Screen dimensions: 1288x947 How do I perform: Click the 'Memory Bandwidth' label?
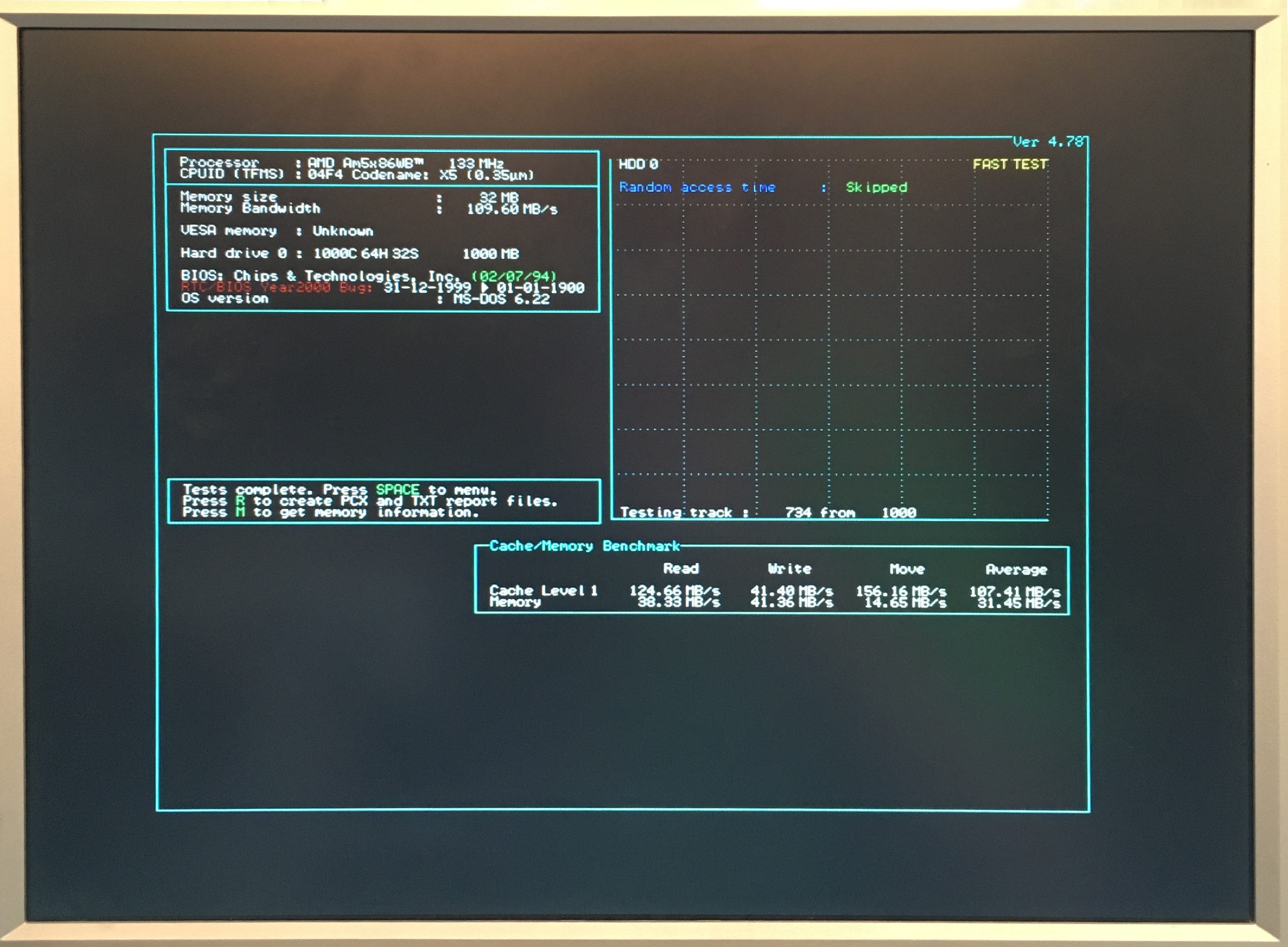click(250, 208)
